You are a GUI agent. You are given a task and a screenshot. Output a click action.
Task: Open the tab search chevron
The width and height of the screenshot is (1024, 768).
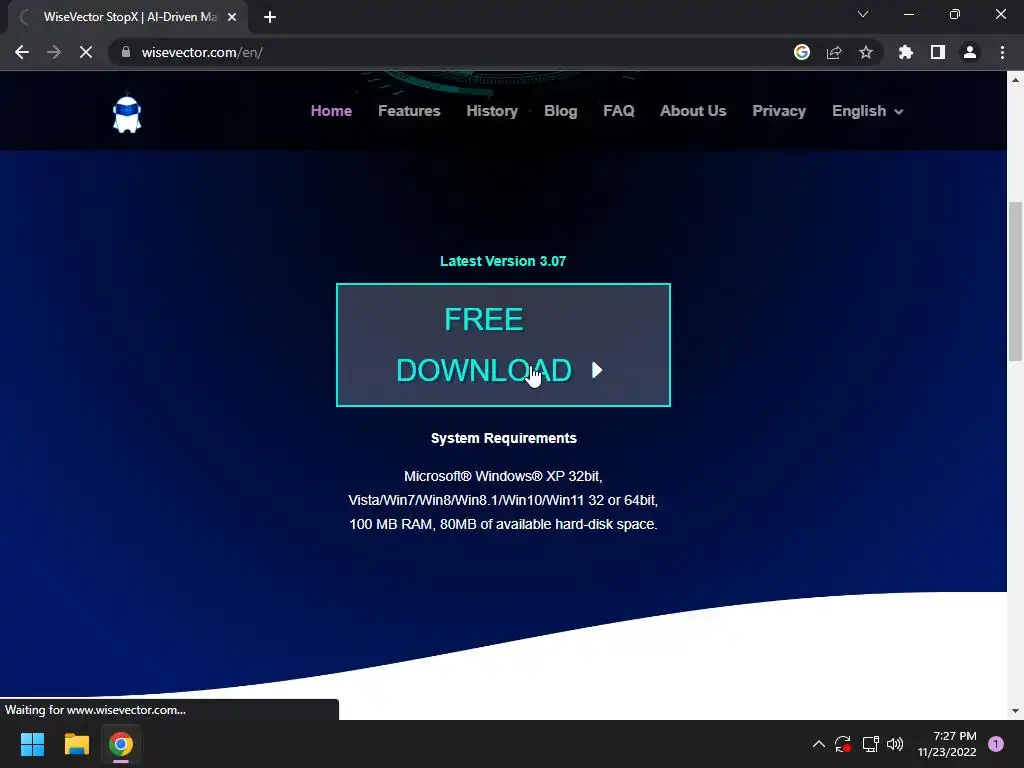[x=863, y=14]
